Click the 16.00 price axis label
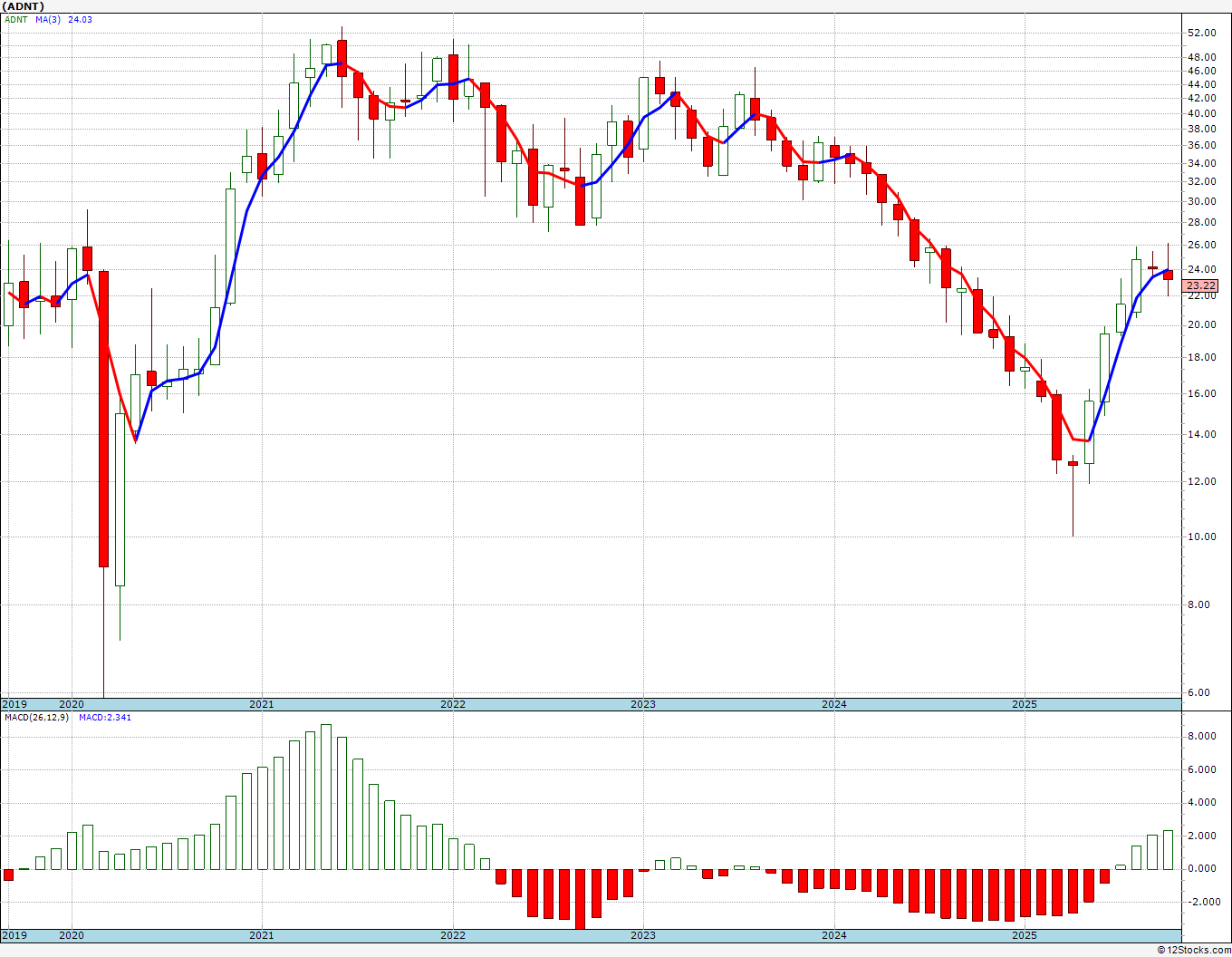Viewport: 1232px width, 957px height. 1201,393
